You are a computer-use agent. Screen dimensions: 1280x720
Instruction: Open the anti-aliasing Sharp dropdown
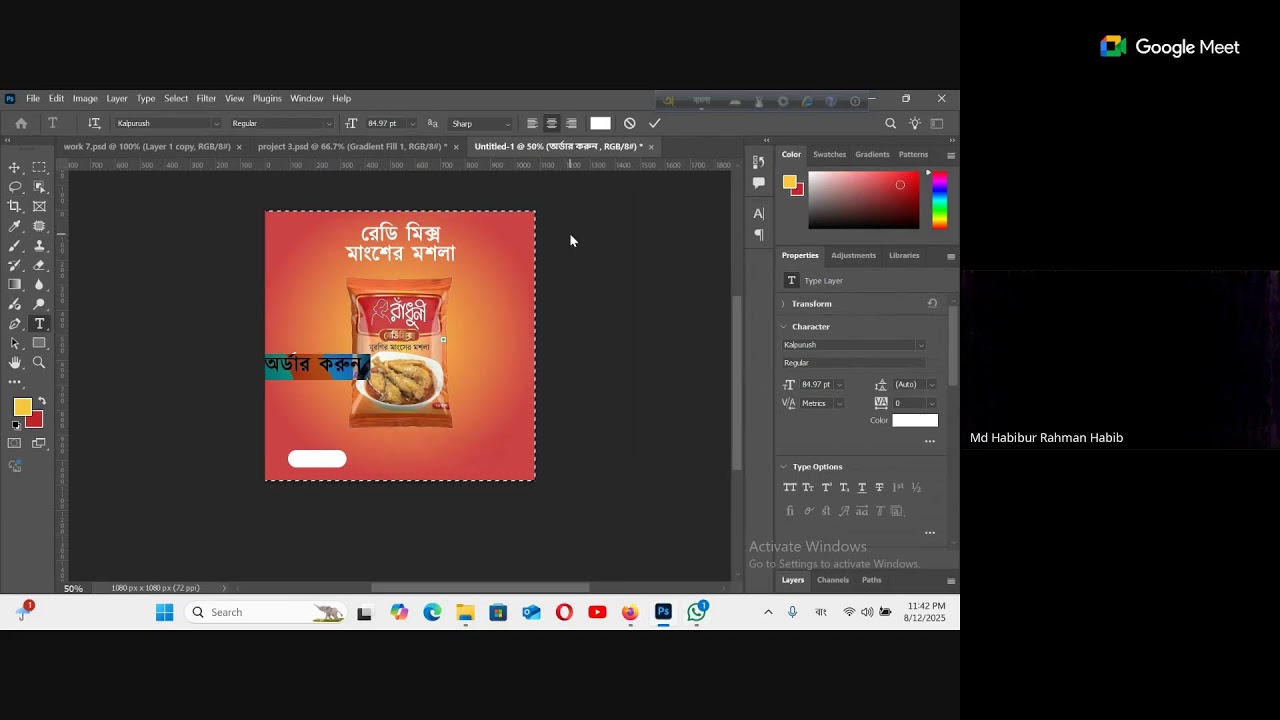pos(481,124)
